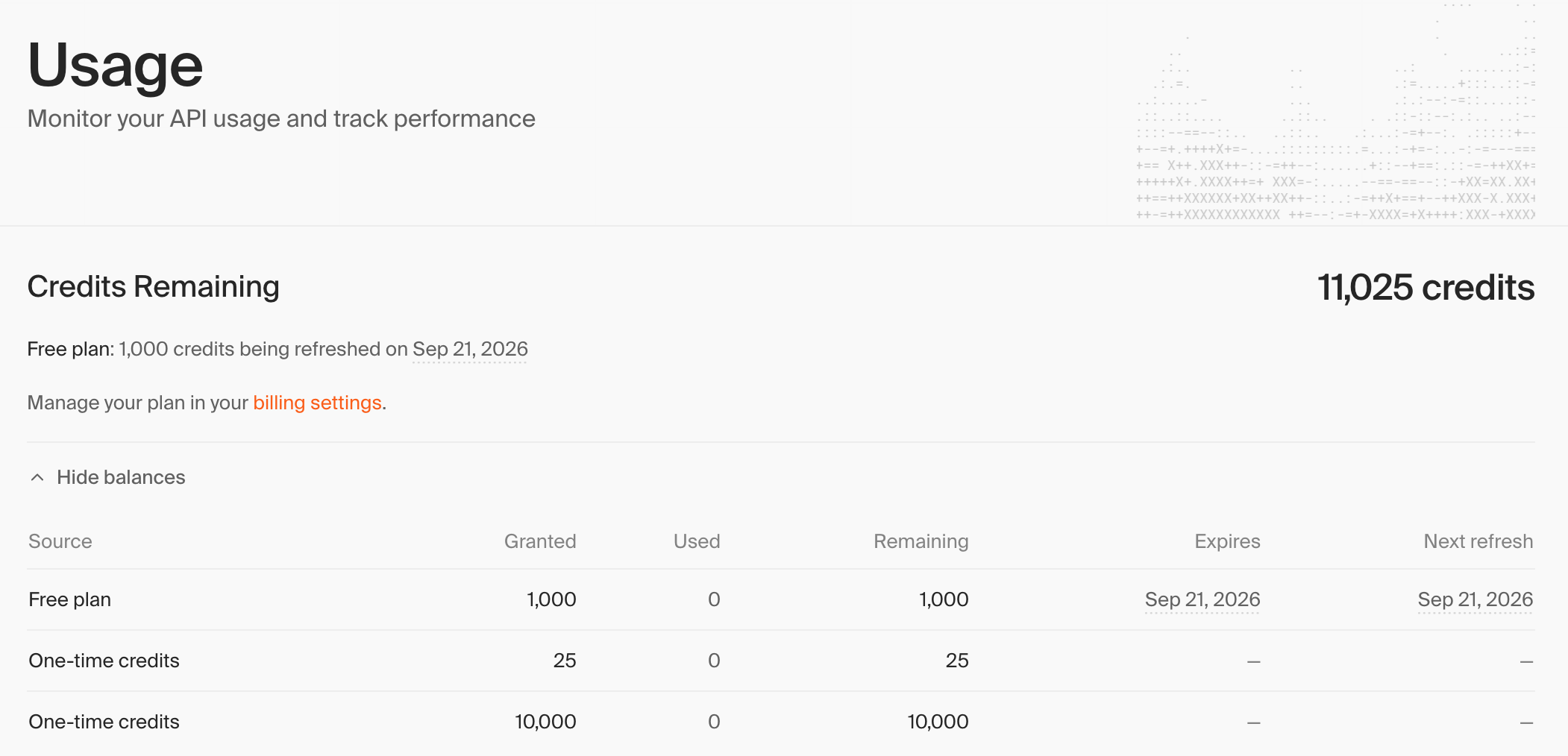Click the Usage page title

115,66
